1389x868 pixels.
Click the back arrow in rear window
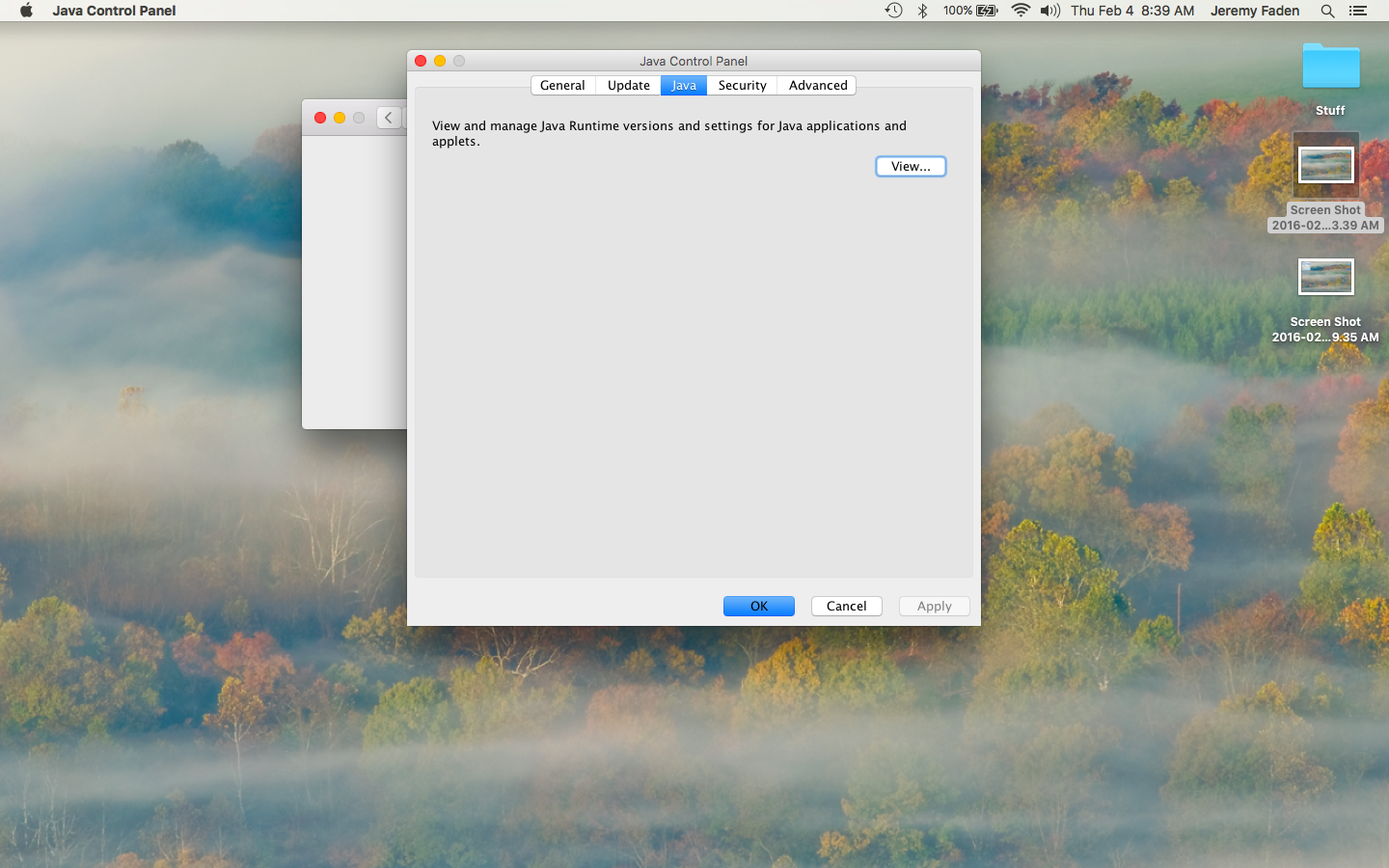pos(389,118)
